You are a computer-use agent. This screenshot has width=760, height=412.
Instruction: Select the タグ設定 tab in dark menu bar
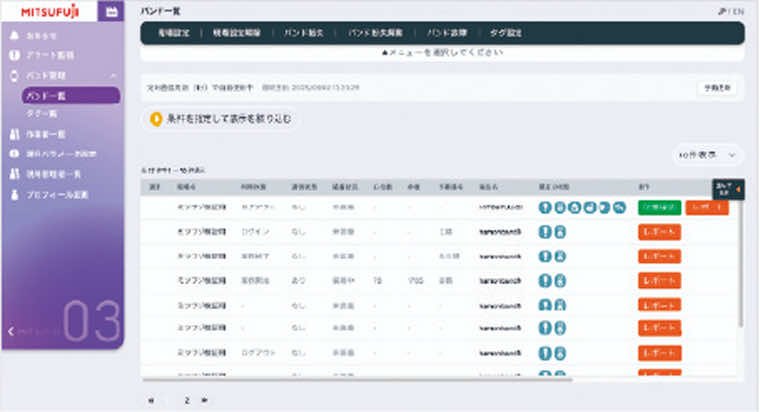pyautogui.click(x=506, y=33)
